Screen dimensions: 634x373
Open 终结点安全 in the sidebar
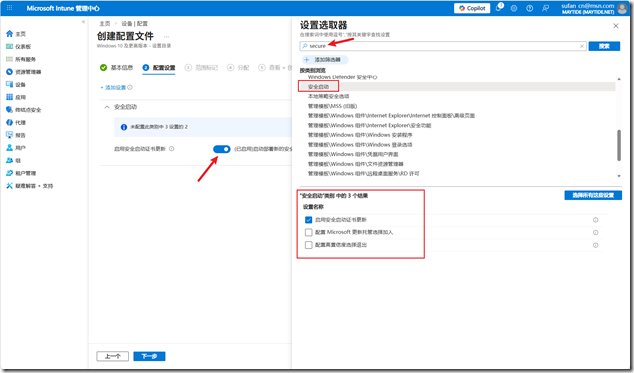coord(23,110)
